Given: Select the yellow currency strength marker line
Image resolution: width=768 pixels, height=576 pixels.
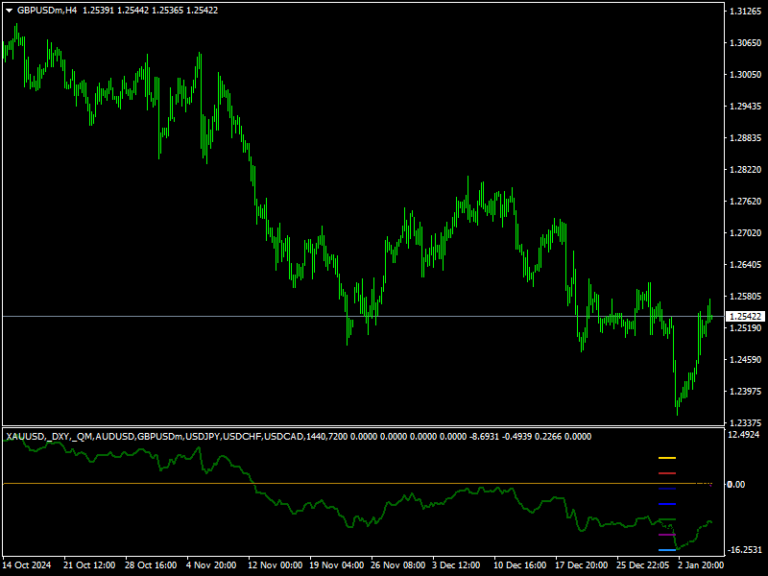Looking at the screenshot, I should coord(667,458).
